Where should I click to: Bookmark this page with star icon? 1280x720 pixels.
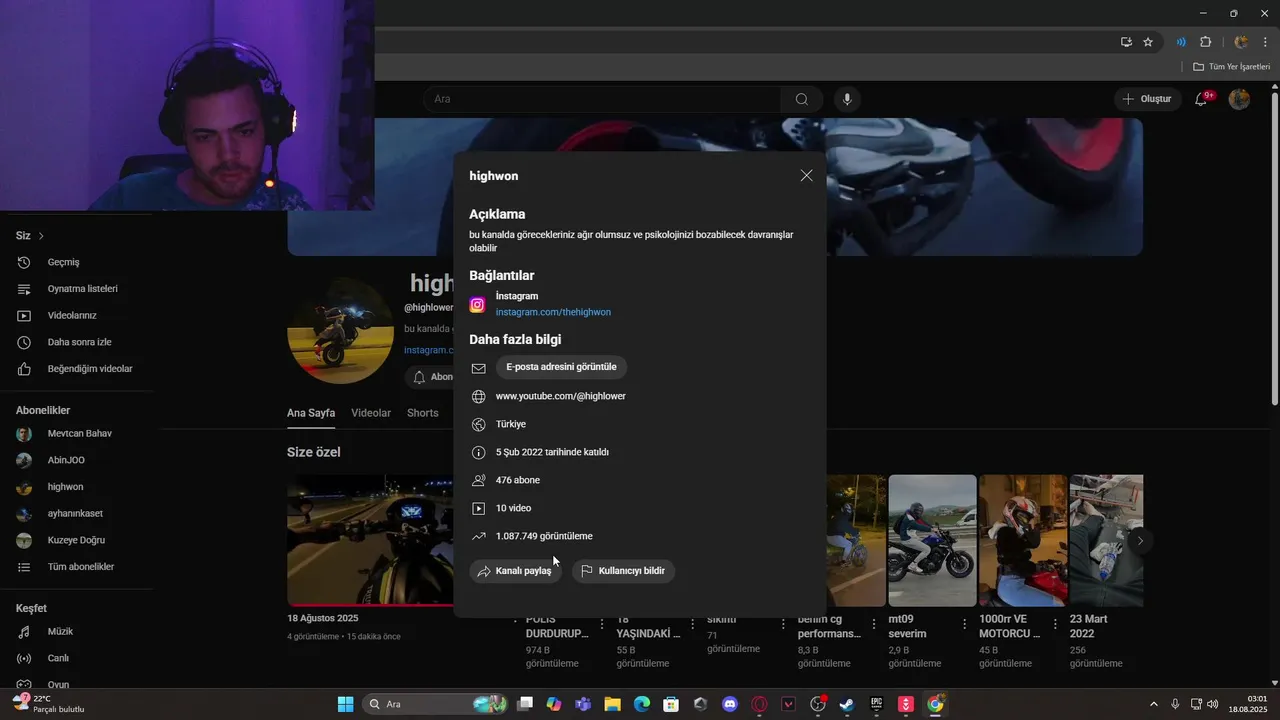pos(1148,42)
